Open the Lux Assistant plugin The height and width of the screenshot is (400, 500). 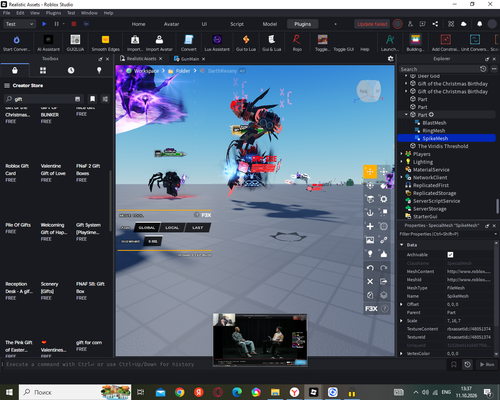pos(217,43)
